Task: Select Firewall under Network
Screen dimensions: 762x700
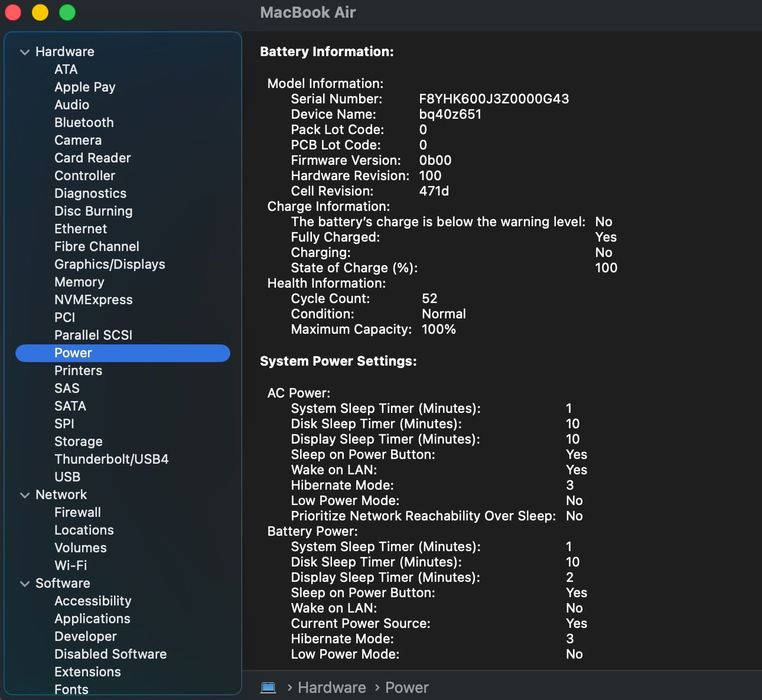Action: [x=78, y=512]
